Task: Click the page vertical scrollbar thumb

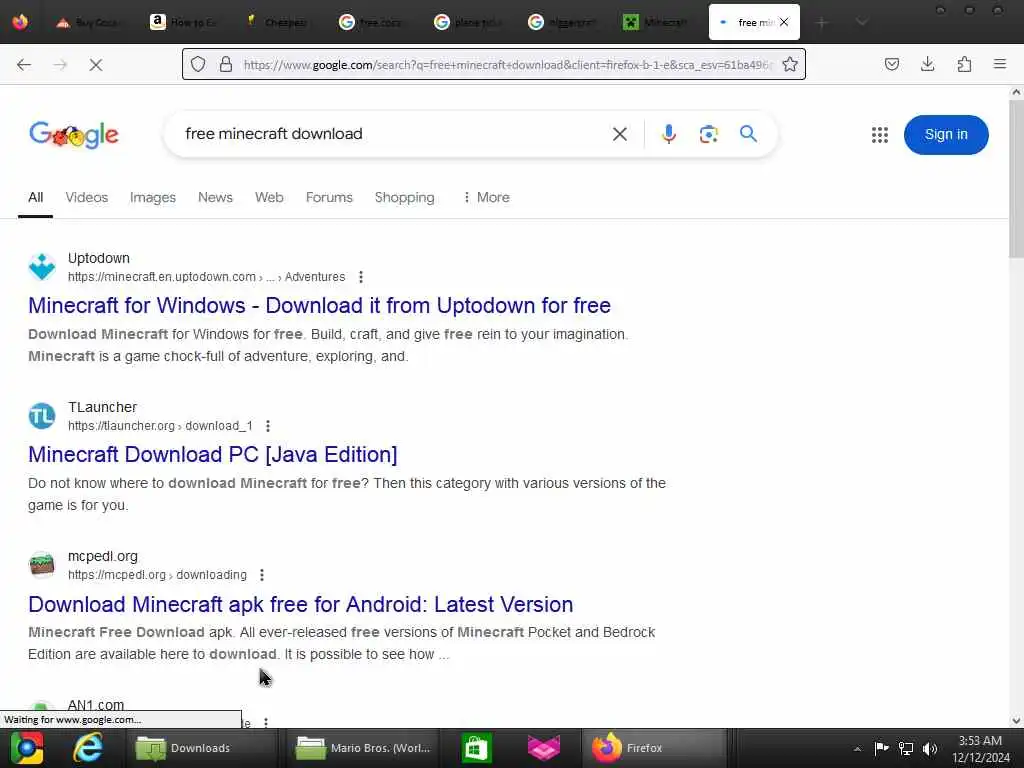Action: pos(1016,178)
